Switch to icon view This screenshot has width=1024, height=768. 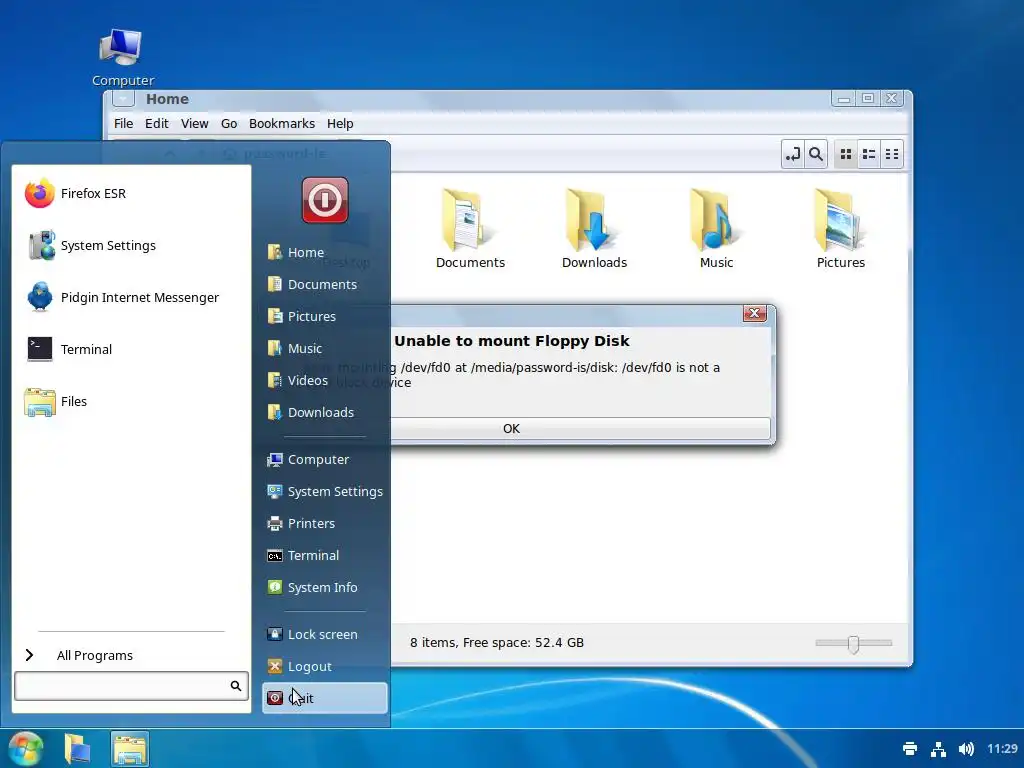tap(846, 155)
